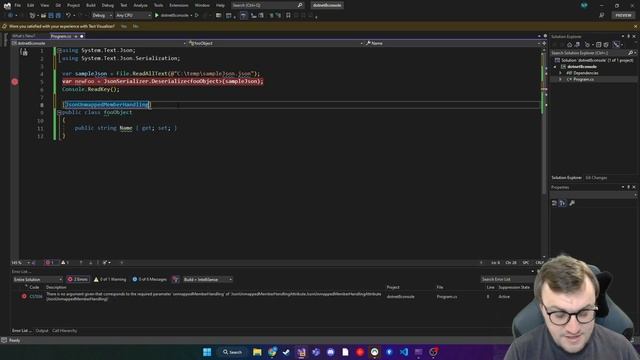Open the Name member navigation dropdown
640x360 pixels.
(x=452, y=43)
